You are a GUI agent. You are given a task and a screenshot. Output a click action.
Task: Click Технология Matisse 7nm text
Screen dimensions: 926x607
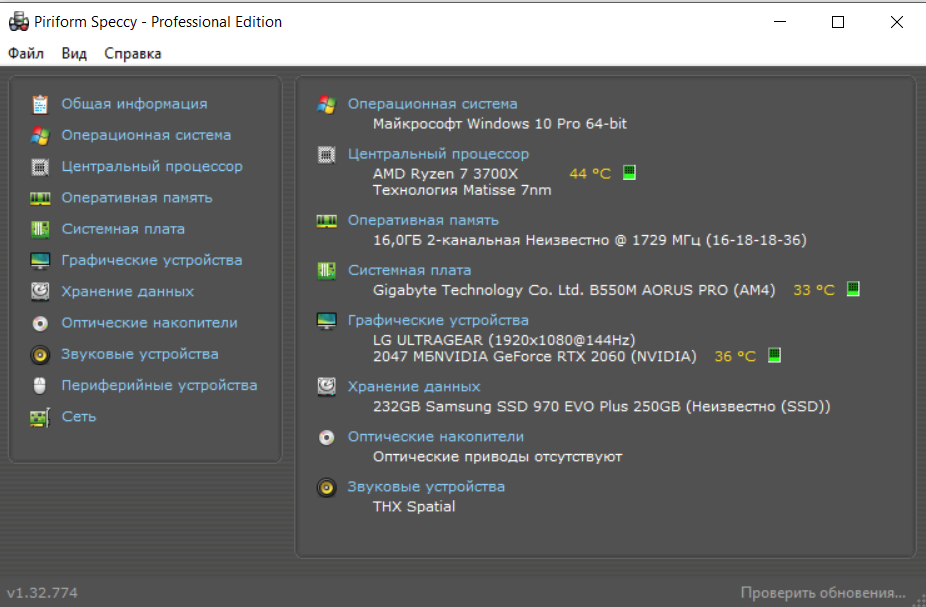[x=462, y=190]
